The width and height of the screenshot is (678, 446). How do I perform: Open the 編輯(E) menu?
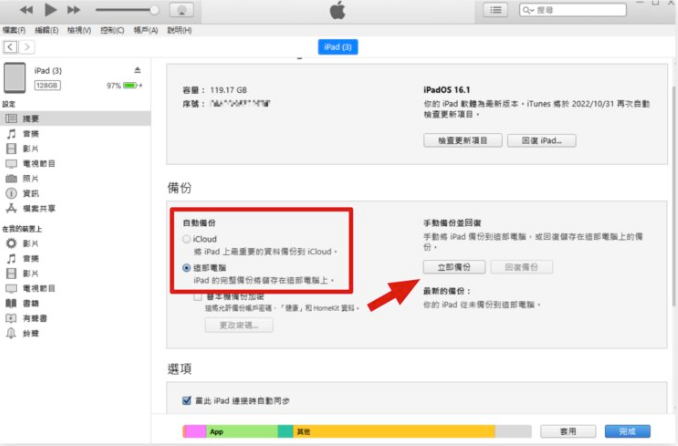pos(46,30)
